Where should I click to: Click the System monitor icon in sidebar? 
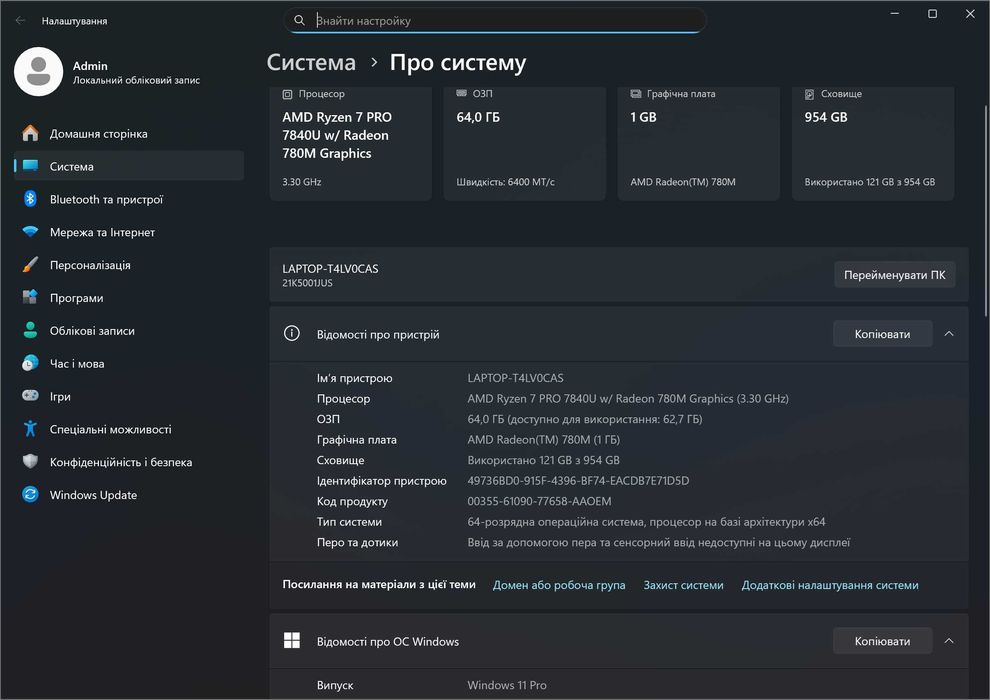(30, 166)
